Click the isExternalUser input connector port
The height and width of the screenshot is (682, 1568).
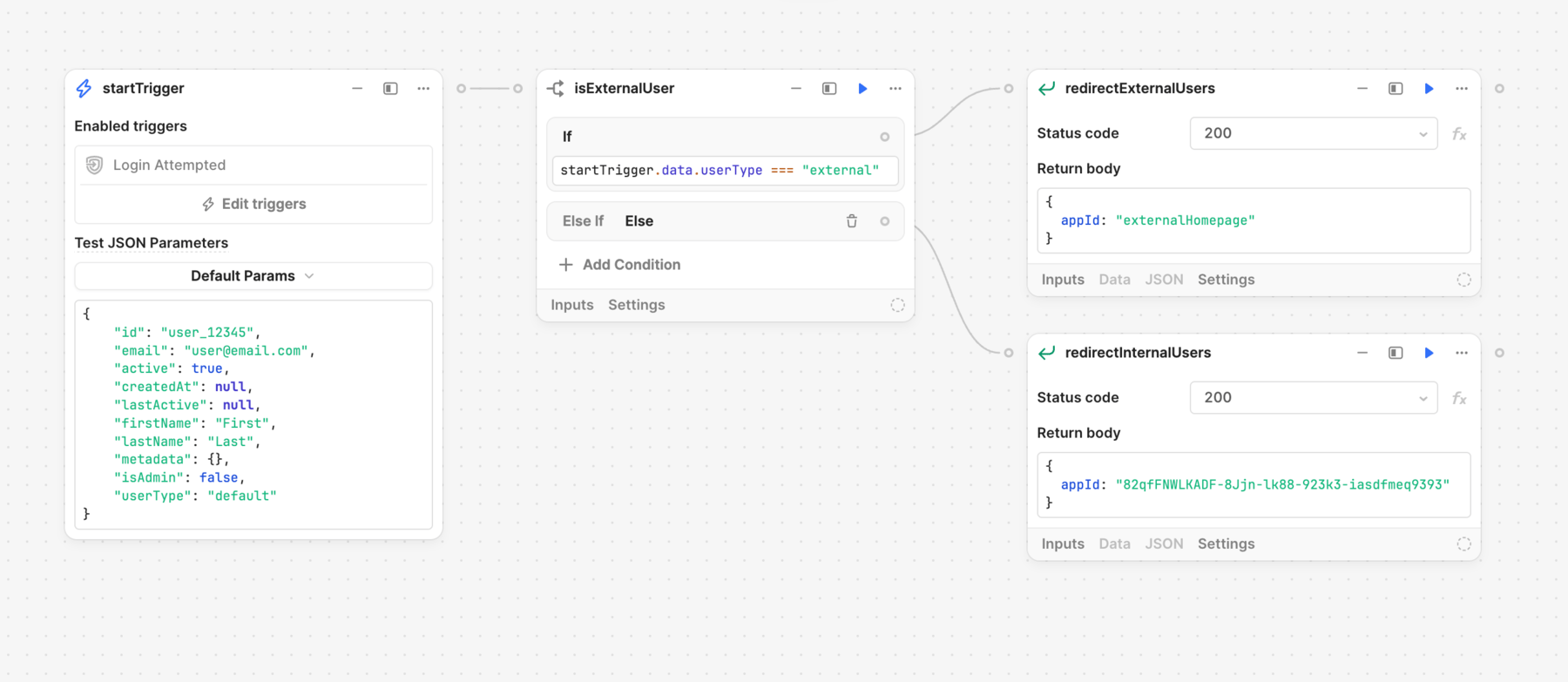coord(517,88)
